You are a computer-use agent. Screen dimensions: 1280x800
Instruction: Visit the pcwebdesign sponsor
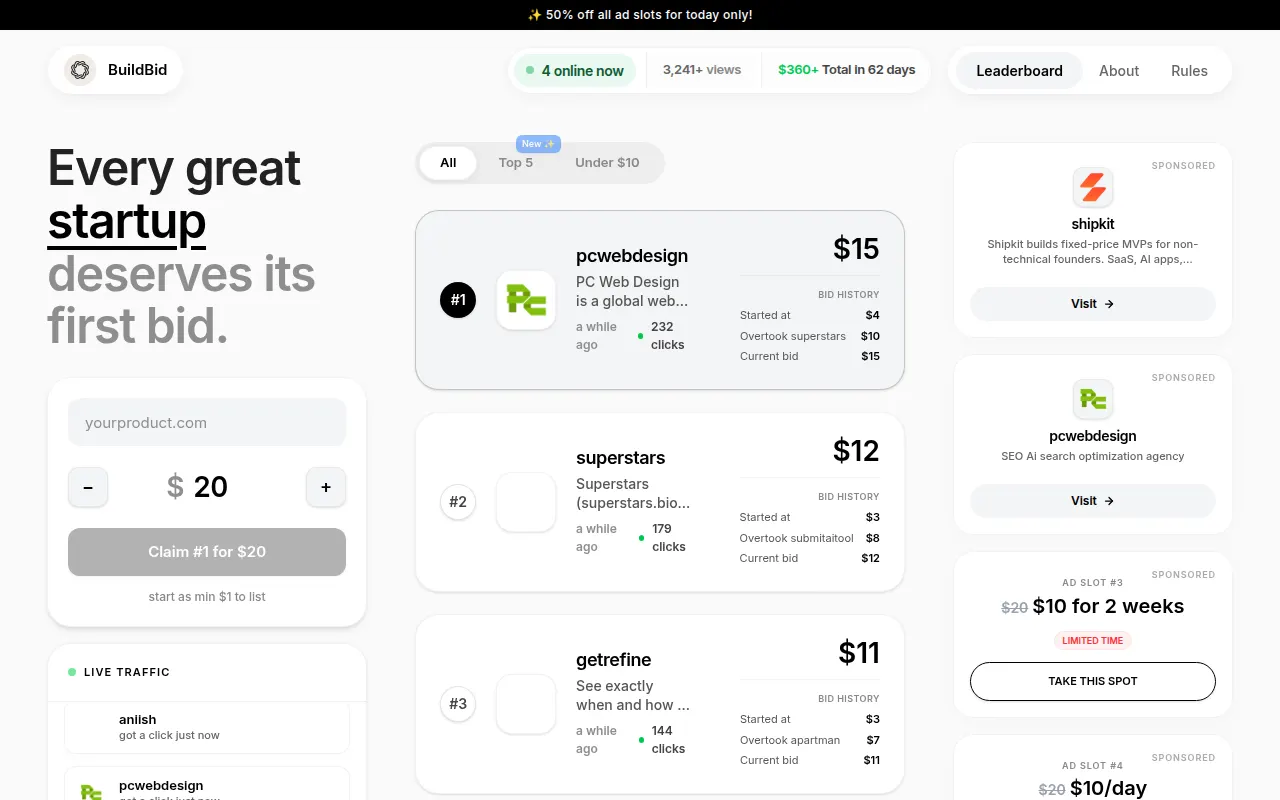[1093, 501]
